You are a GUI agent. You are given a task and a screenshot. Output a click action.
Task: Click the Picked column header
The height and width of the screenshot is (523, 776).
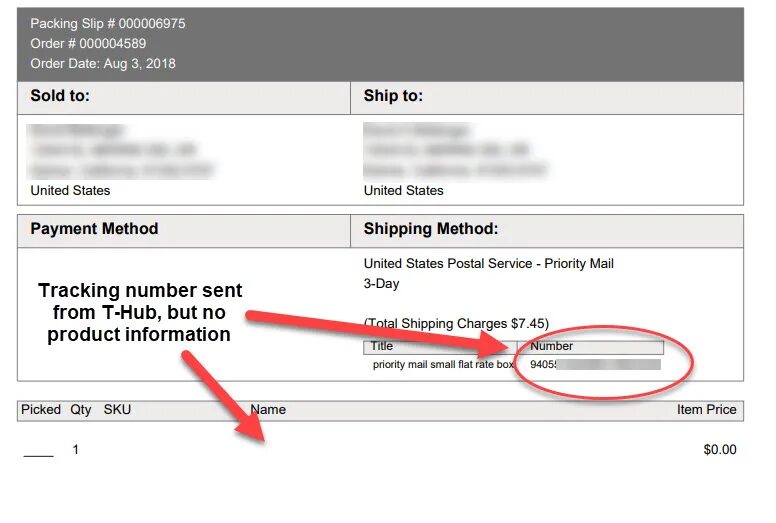tap(41, 409)
